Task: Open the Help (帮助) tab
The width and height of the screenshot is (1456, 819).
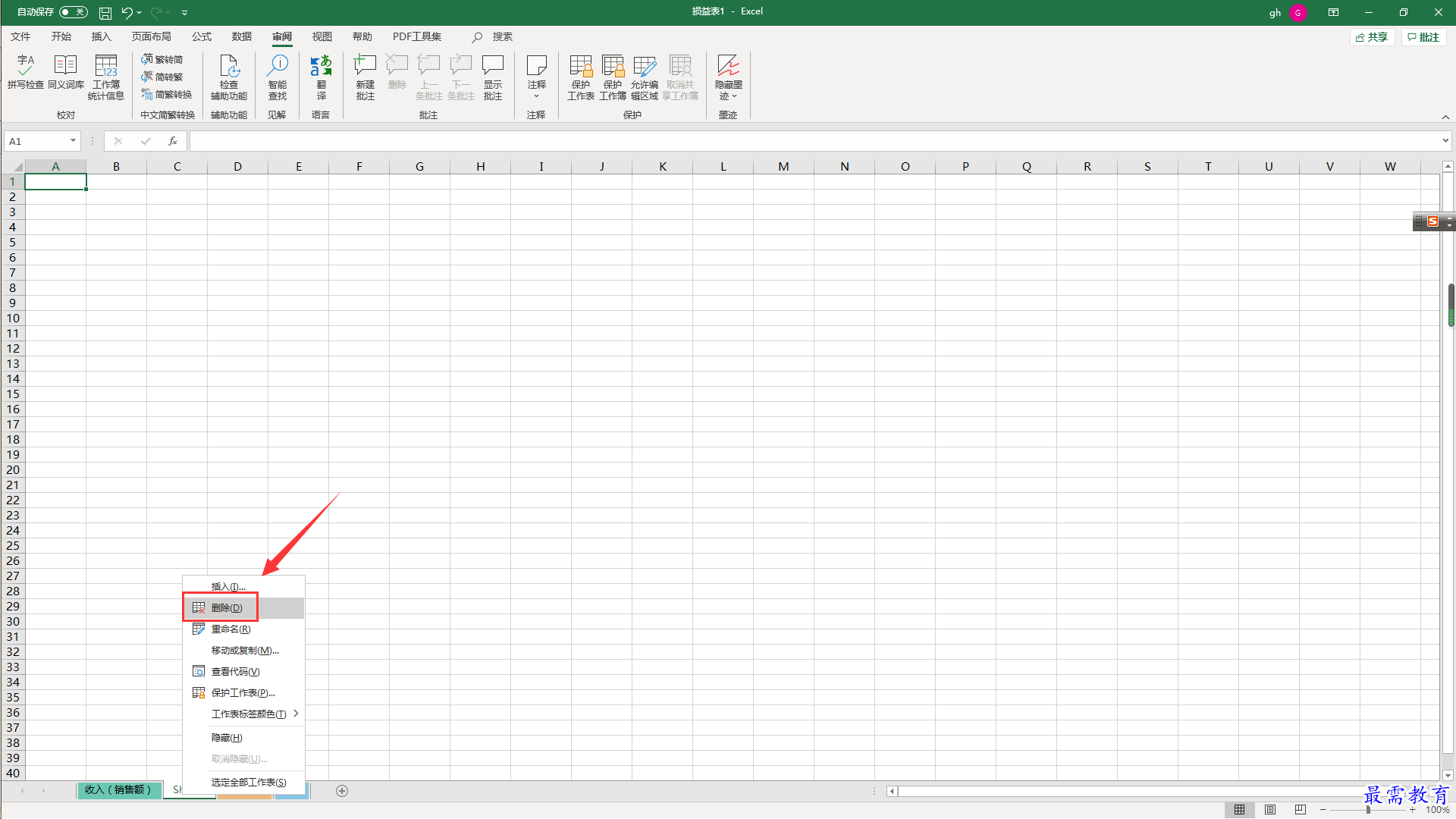Action: (362, 36)
